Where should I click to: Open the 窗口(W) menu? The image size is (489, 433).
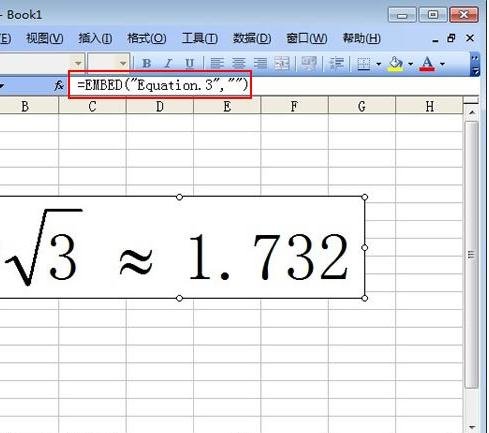[307, 38]
